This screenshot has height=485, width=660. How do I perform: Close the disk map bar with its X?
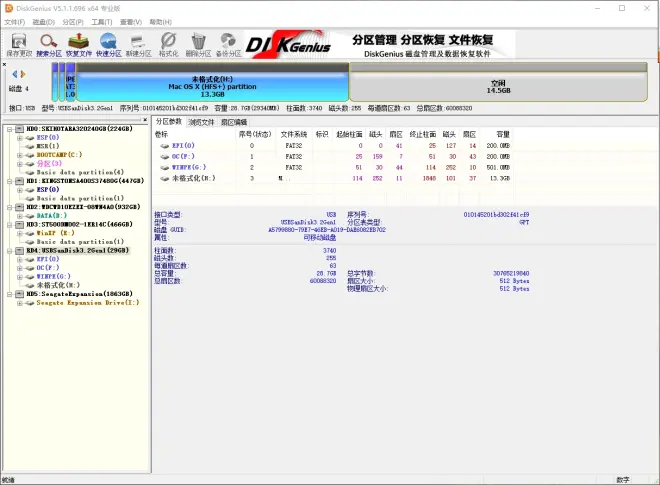pos(4,64)
